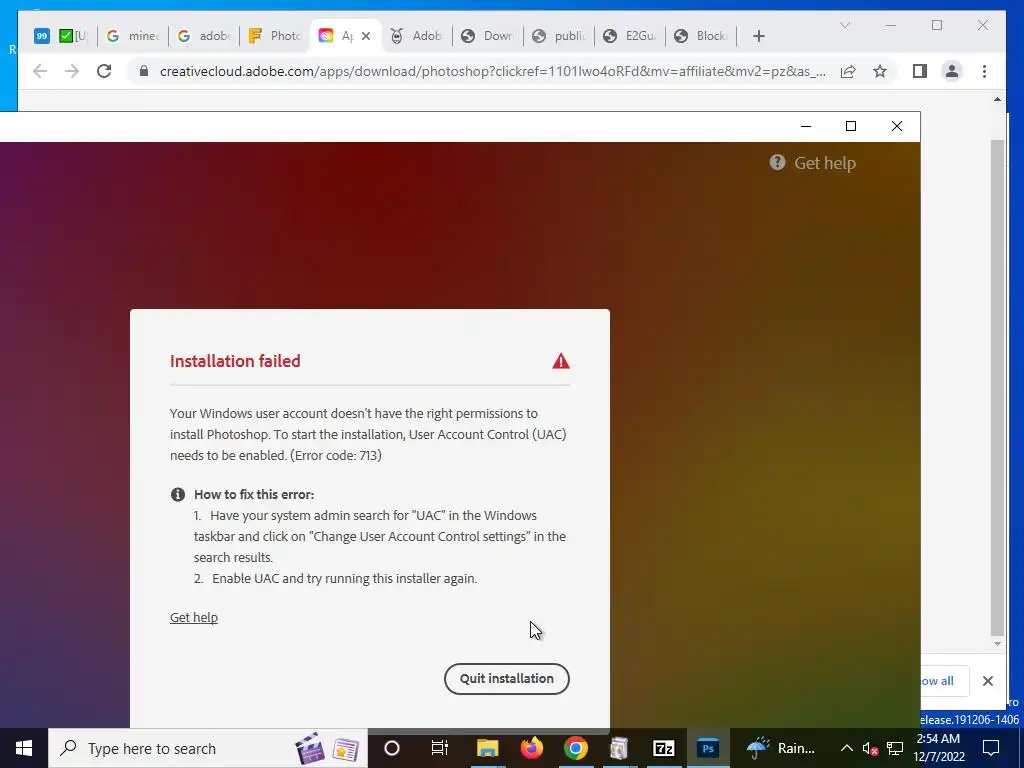The height and width of the screenshot is (768, 1024).
Task: Click 'Show all' in the downloads bar
Action: 936,681
